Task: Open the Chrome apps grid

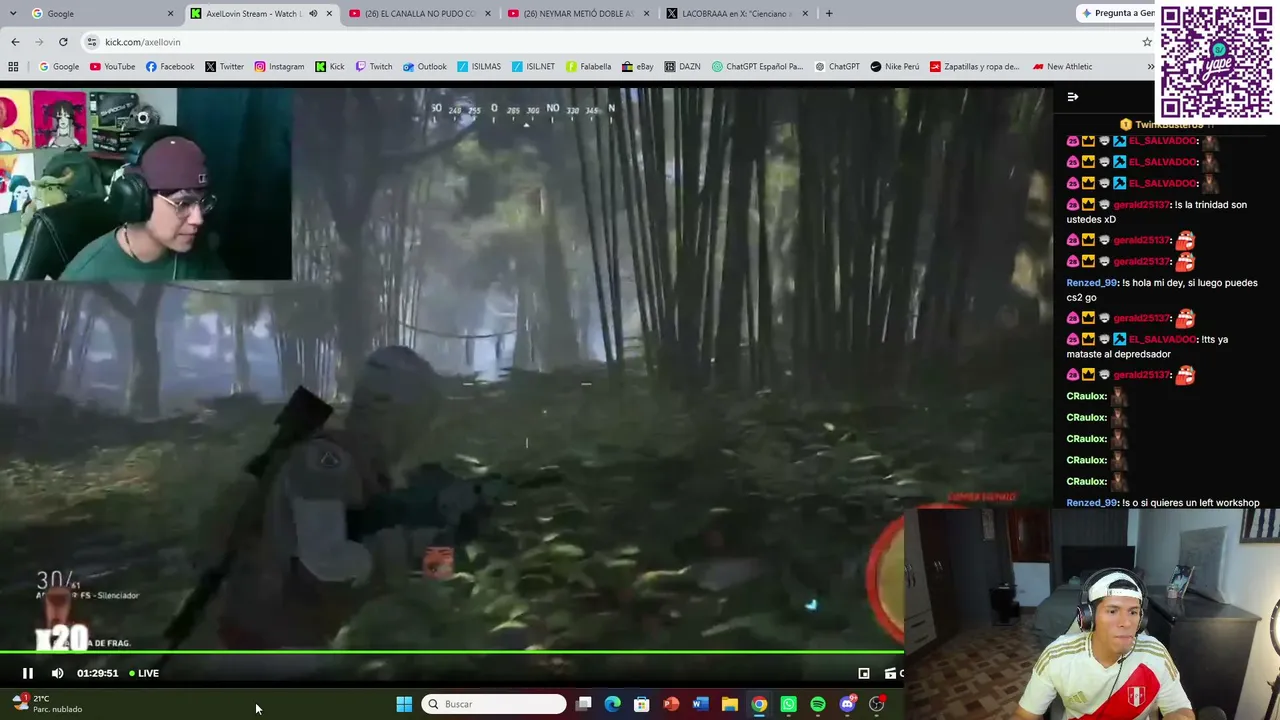Action: [13, 67]
